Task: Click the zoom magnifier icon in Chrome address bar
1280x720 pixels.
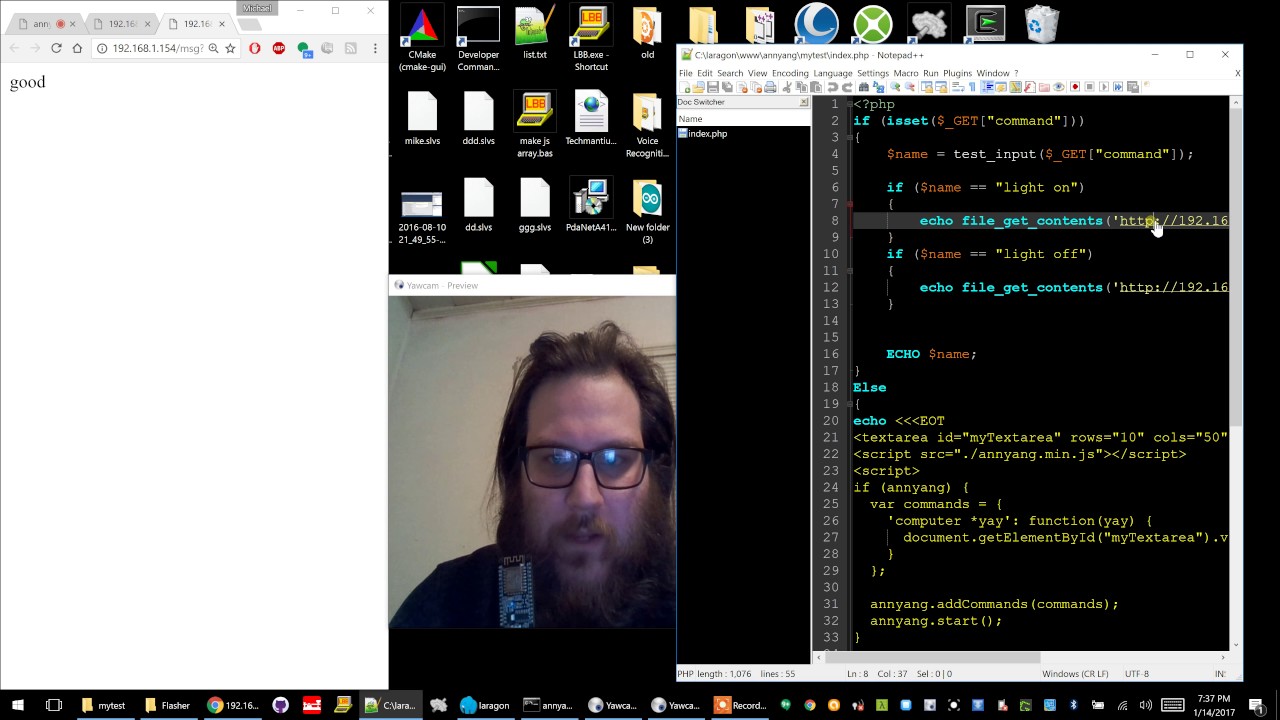Action: pyautogui.click(x=213, y=48)
